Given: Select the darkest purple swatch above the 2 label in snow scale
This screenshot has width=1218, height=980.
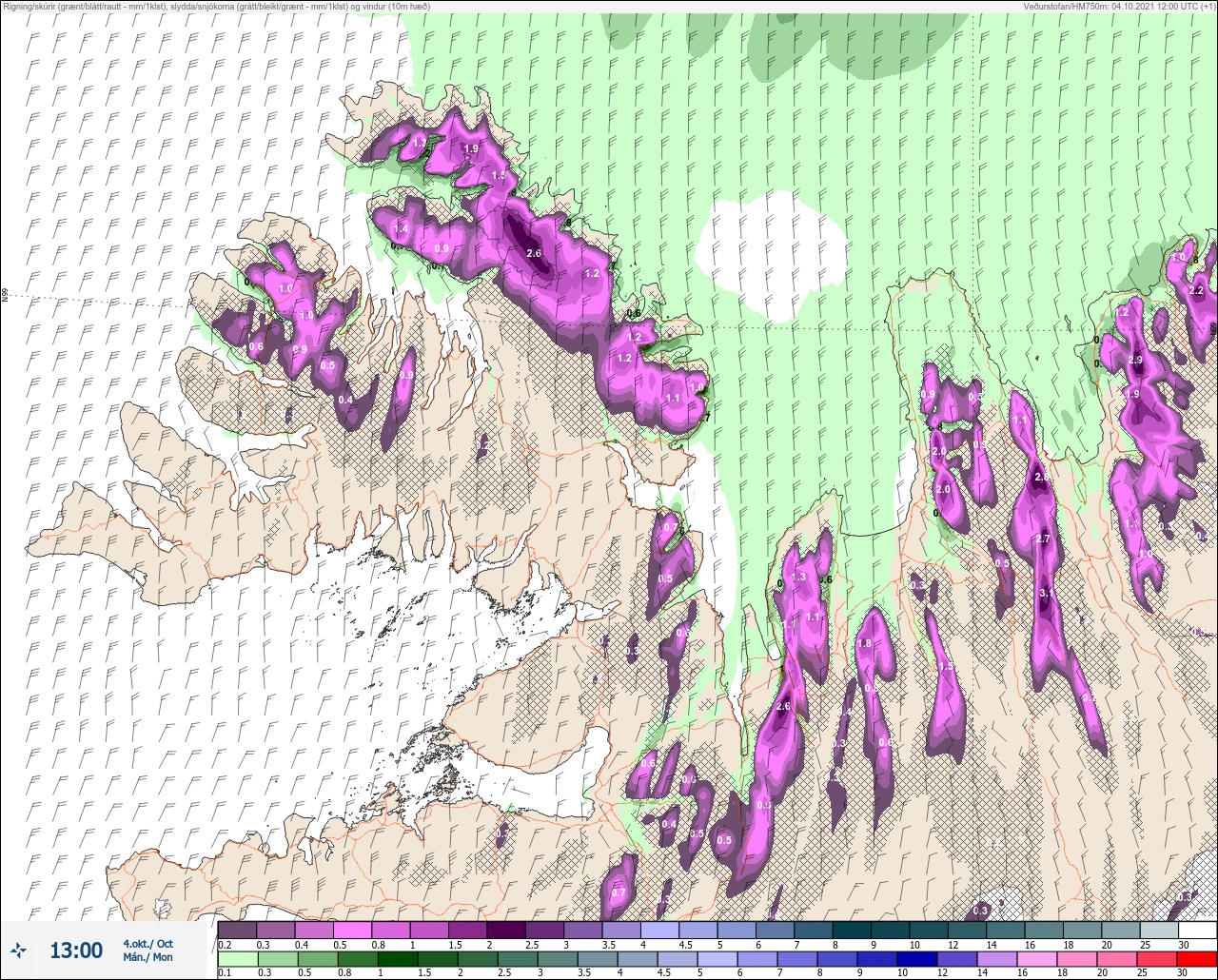Looking at the screenshot, I should click(505, 930).
